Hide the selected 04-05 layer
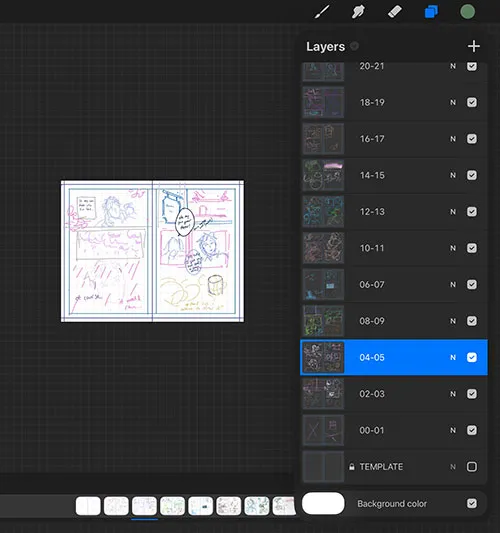Screen dimensions: 500x533 pos(472,357)
